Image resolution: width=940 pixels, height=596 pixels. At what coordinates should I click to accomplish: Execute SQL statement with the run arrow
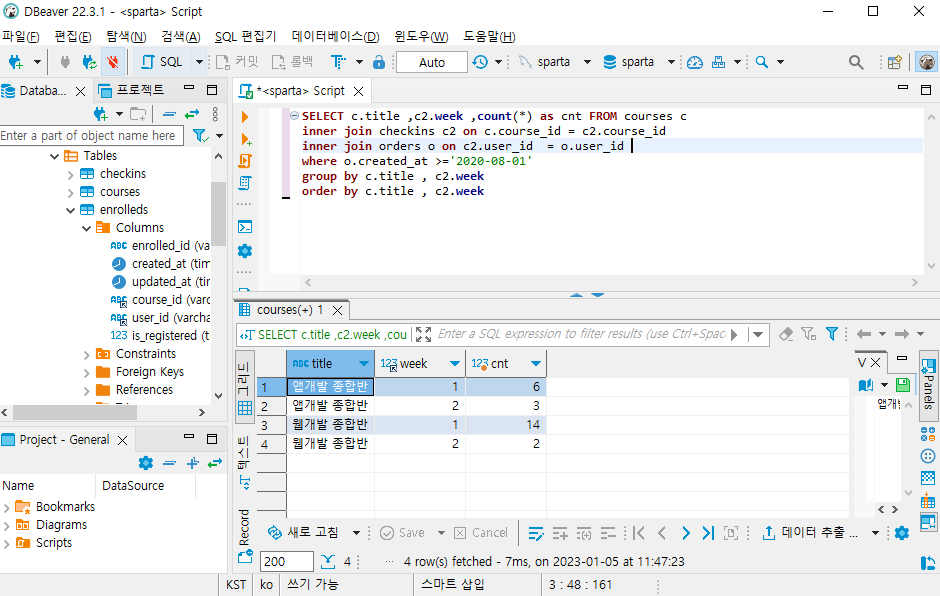click(245, 117)
